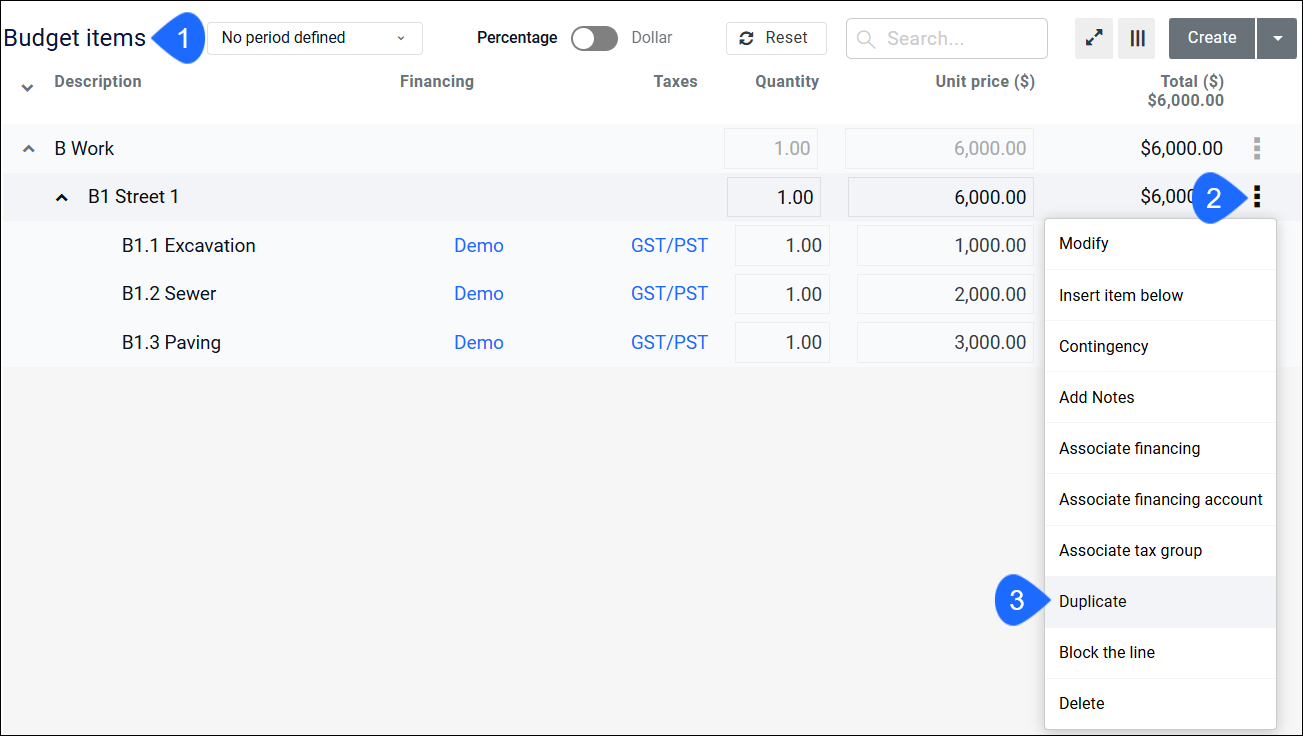Select the 'B1.3 Paving' row text
The height and width of the screenshot is (736, 1303).
[171, 343]
